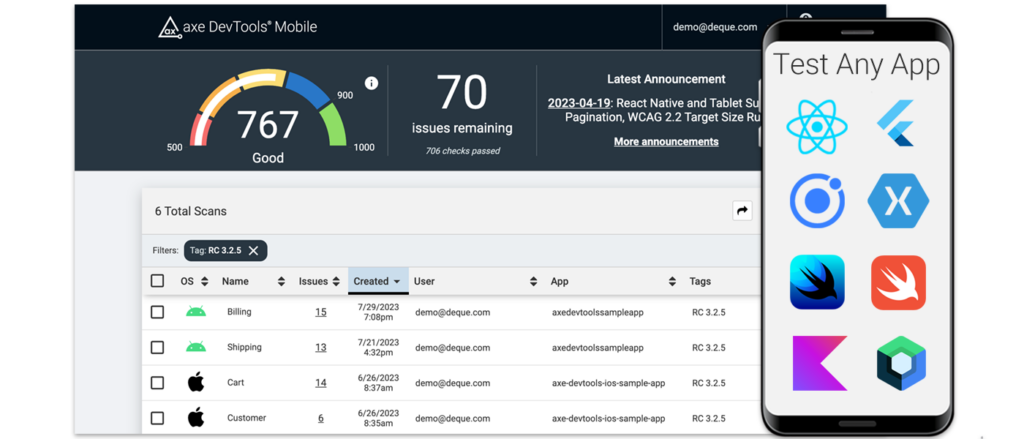
Task: Click the Cart scan name
Action: [236, 383]
